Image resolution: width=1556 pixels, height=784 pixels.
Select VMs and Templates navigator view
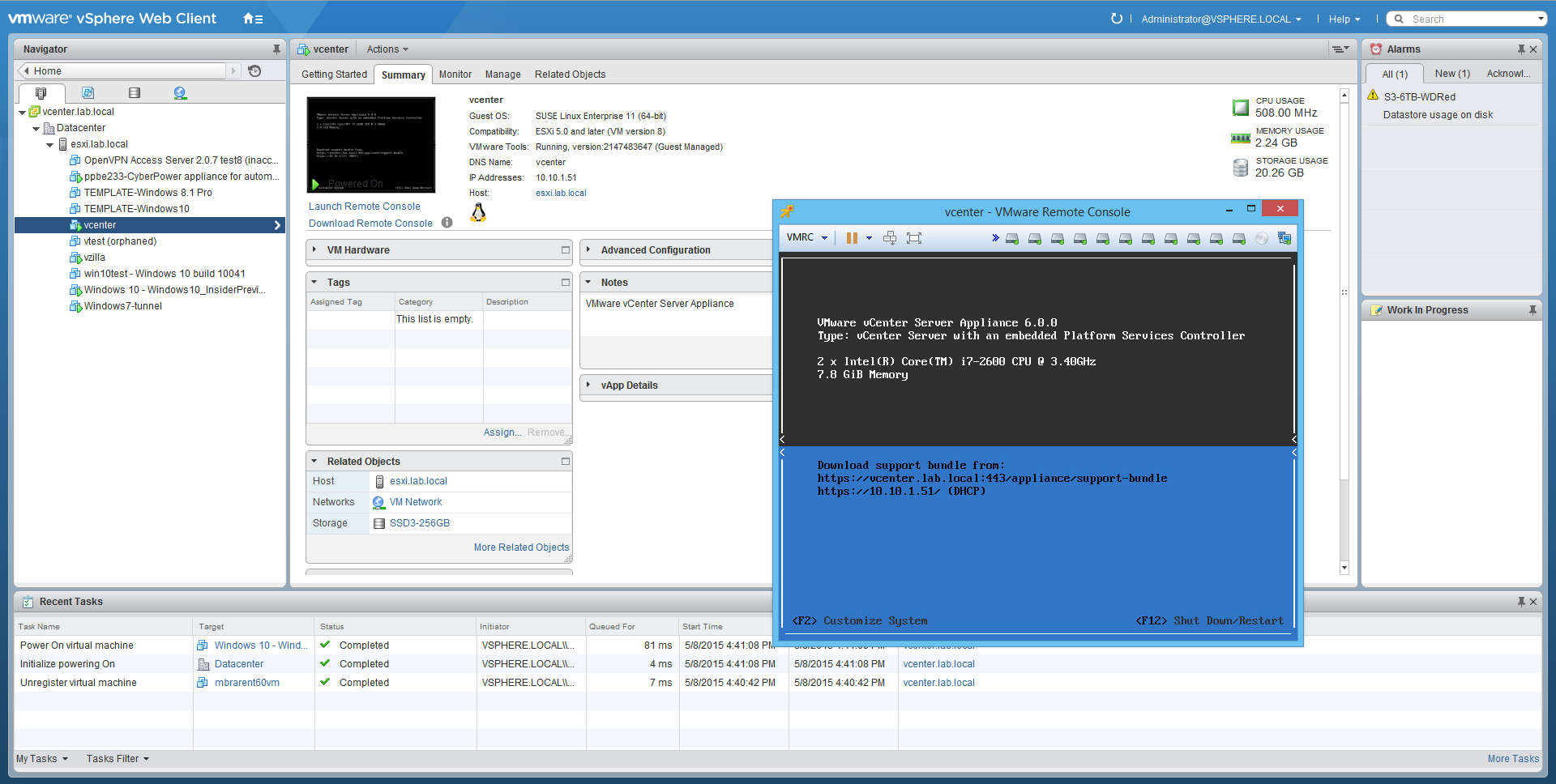point(88,93)
